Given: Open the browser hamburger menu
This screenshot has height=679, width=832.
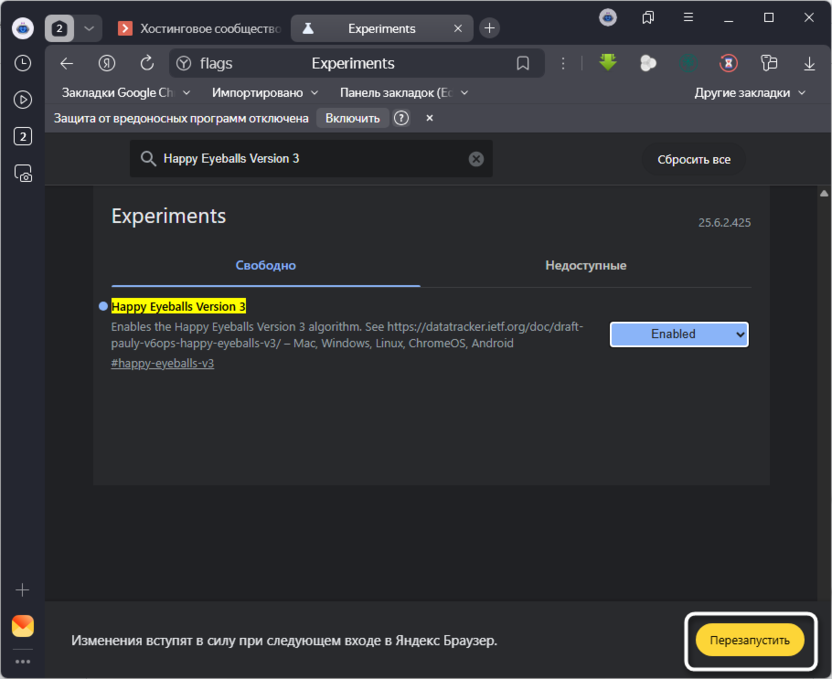Looking at the screenshot, I should [x=688, y=18].
